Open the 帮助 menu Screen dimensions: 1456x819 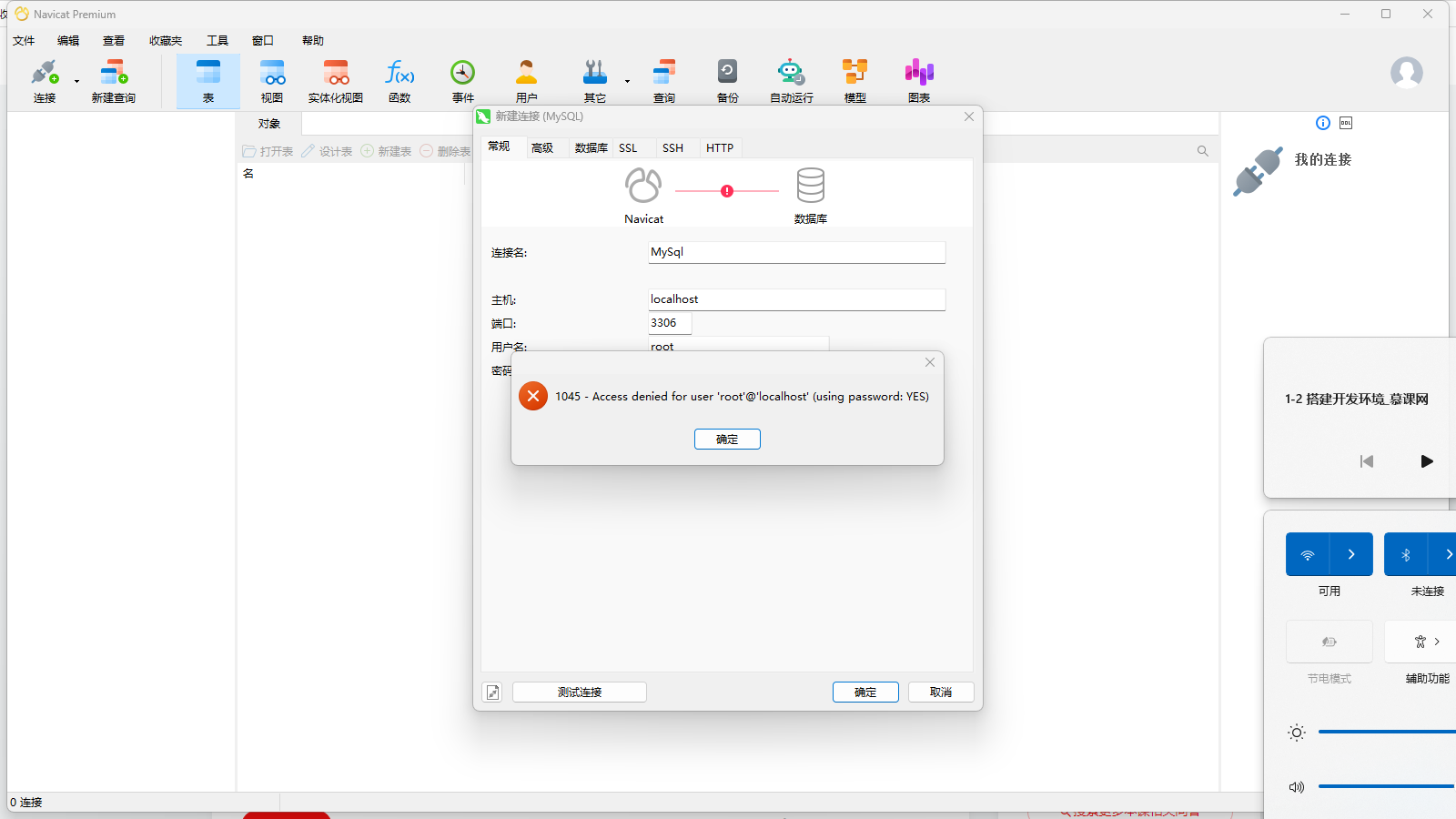[313, 41]
